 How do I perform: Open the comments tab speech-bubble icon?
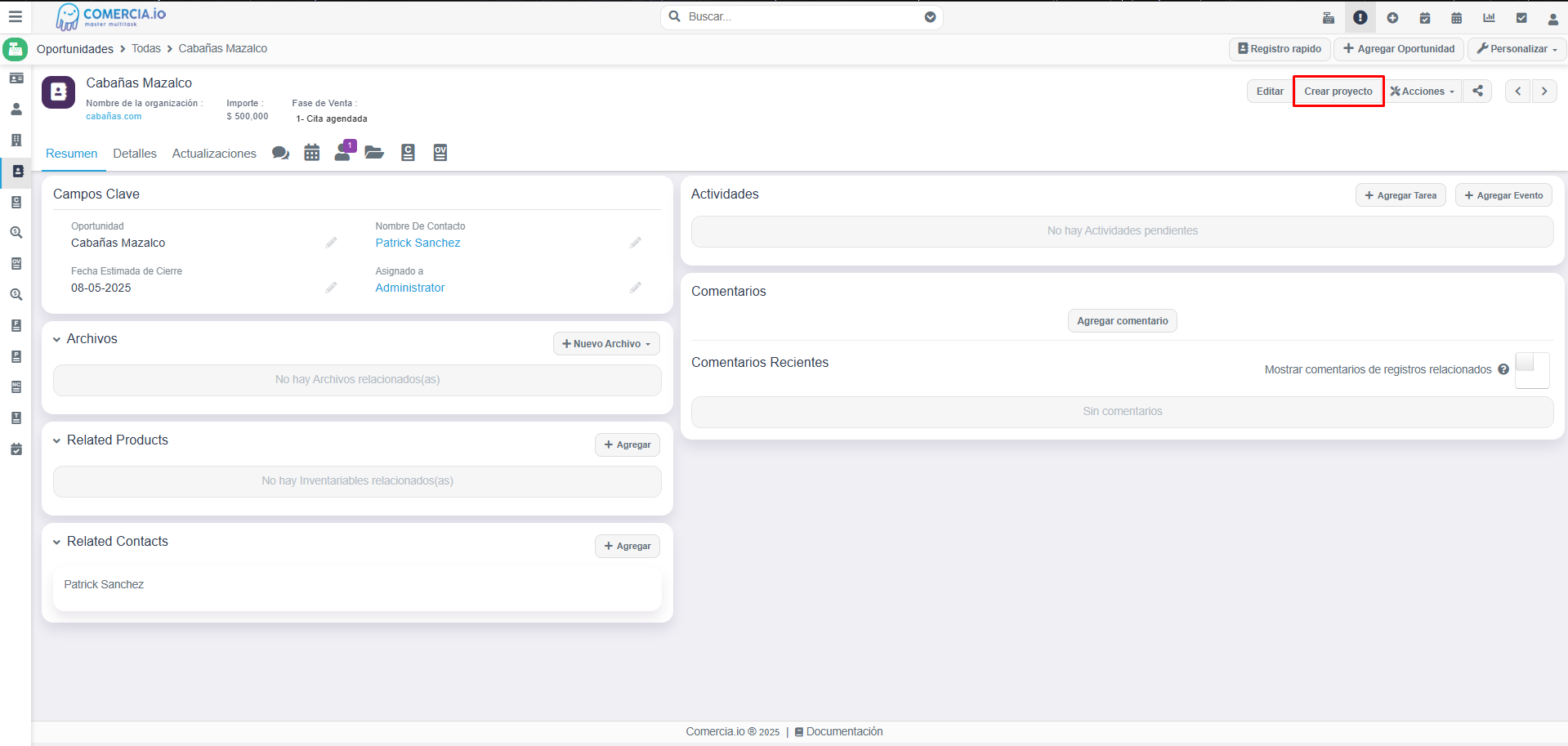click(280, 153)
